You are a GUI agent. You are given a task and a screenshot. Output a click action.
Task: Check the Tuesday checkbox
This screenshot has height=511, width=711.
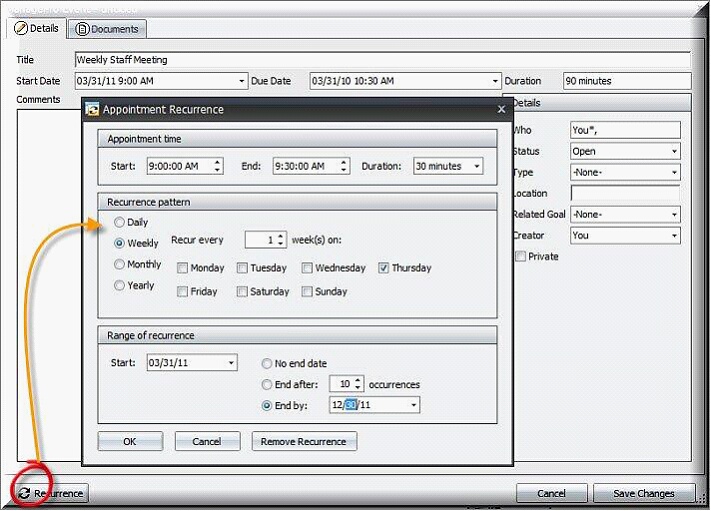(242, 268)
